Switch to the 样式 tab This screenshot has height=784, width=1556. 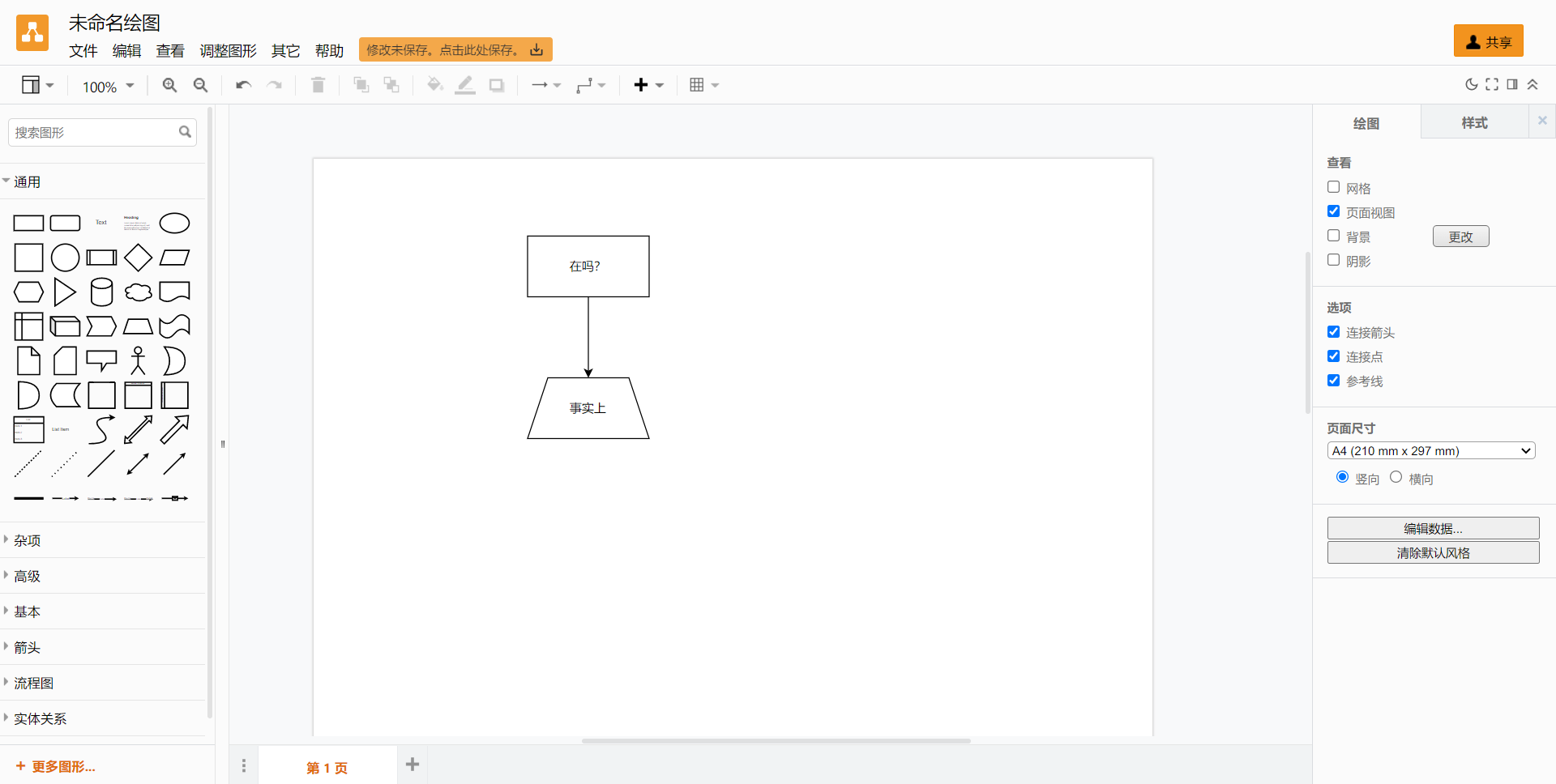[1473, 122]
